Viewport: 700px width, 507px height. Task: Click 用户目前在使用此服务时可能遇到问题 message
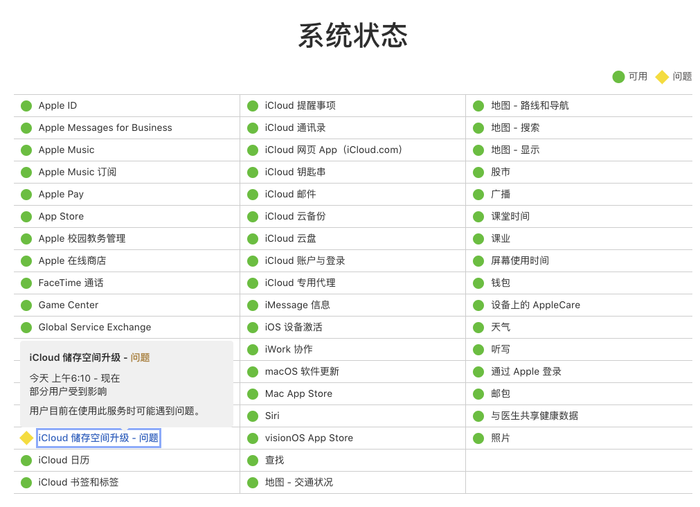pyautogui.click(x=114, y=411)
